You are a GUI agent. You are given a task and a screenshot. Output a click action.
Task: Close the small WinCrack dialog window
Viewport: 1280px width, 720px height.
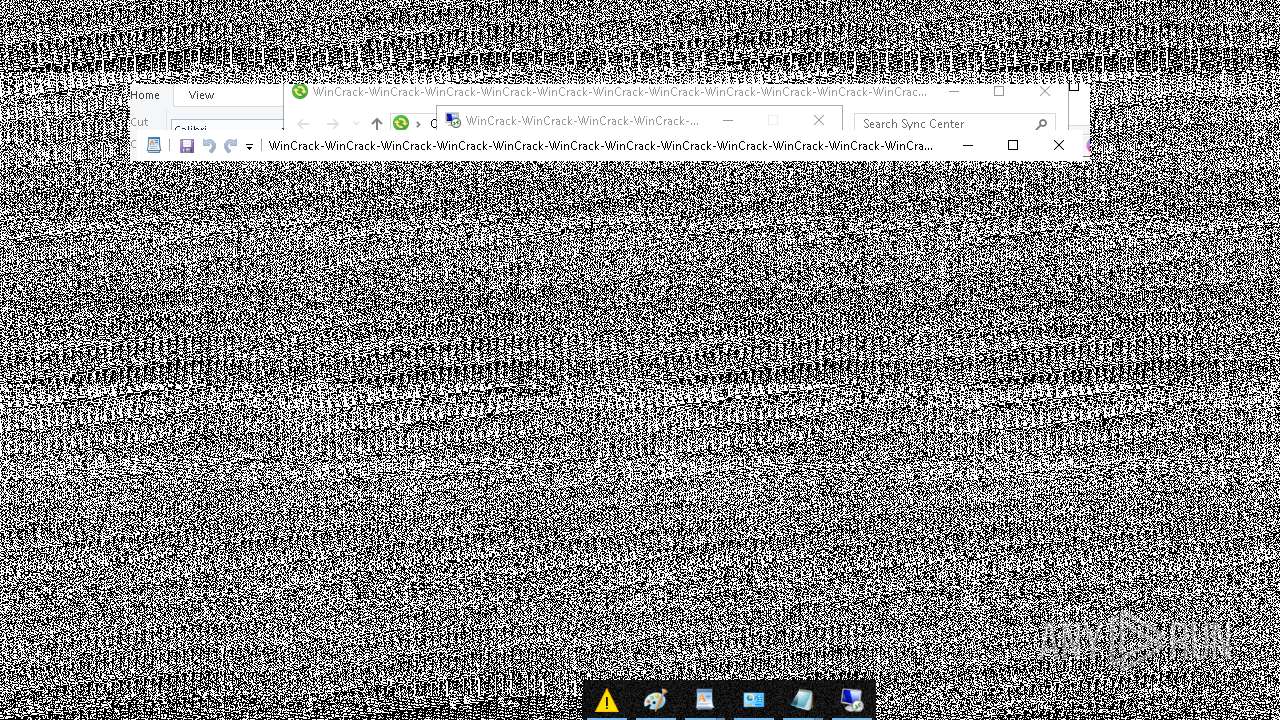tap(819, 120)
